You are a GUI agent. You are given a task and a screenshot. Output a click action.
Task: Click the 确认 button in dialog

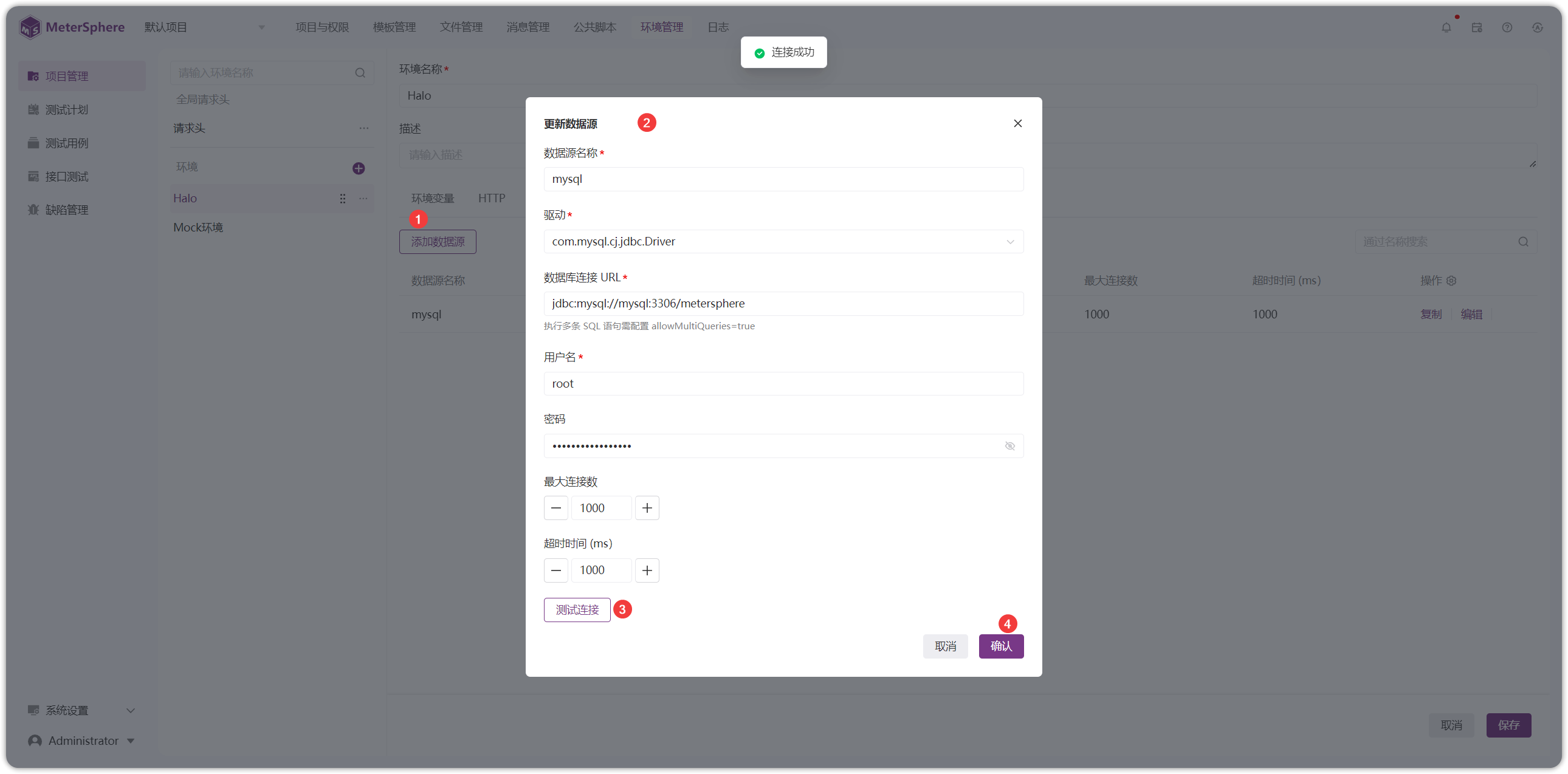click(1002, 646)
